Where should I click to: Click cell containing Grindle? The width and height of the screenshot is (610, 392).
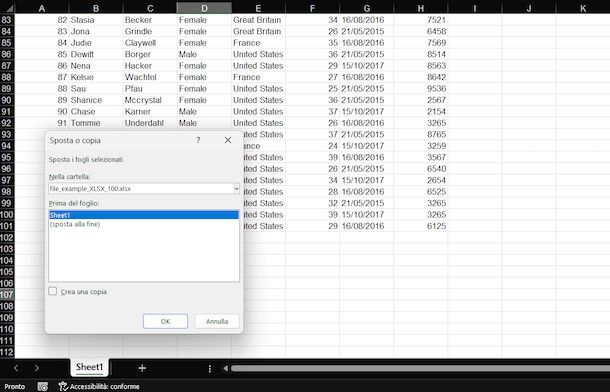click(x=150, y=31)
